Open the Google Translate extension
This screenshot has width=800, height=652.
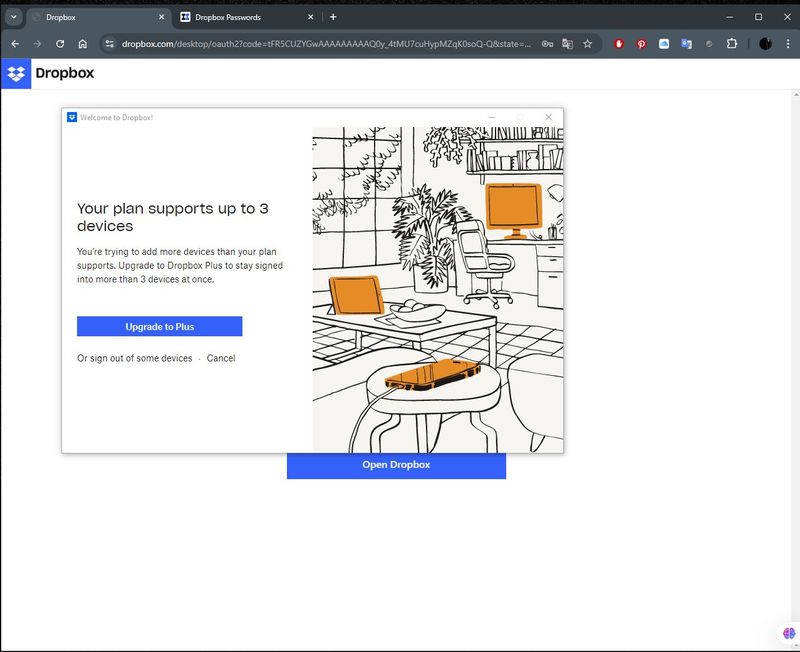687,44
